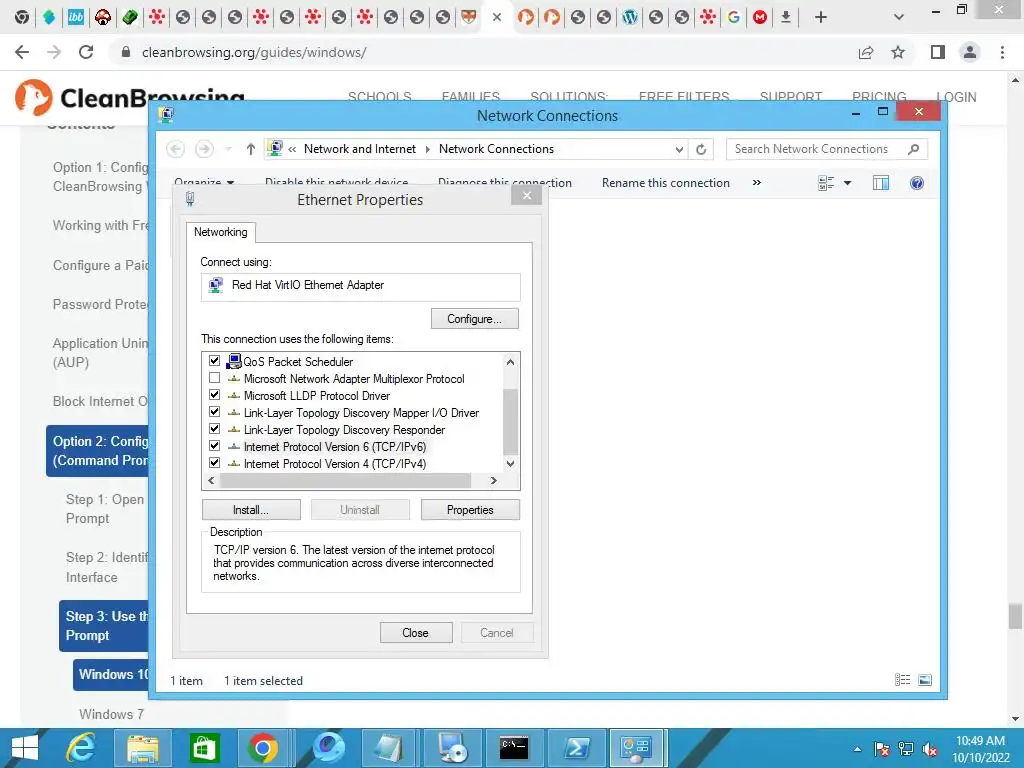The height and width of the screenshot is (768, 1024).
Task: Click the share page icon in Chrome
Action: point(866,52)
